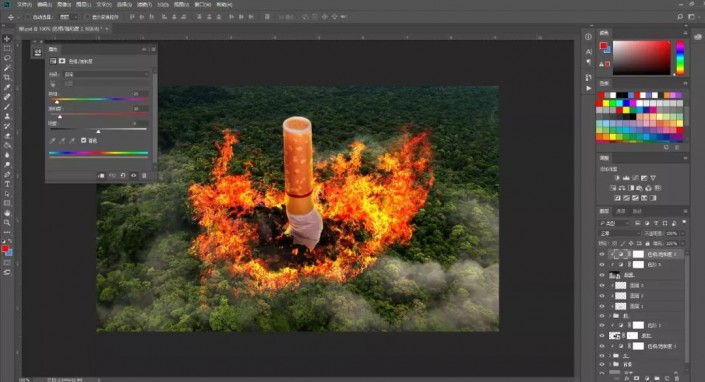The image size is (705, 382).
Task: Select the Horizontal Type tool
Action: [x=7, y=184]
